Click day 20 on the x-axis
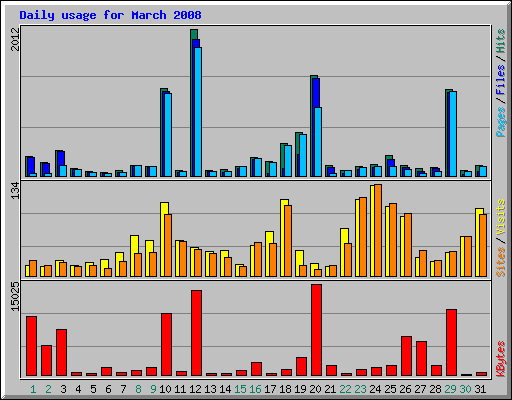Image resolution: width=512 pixels, height=400 pixels. click(x=315, y=389)
